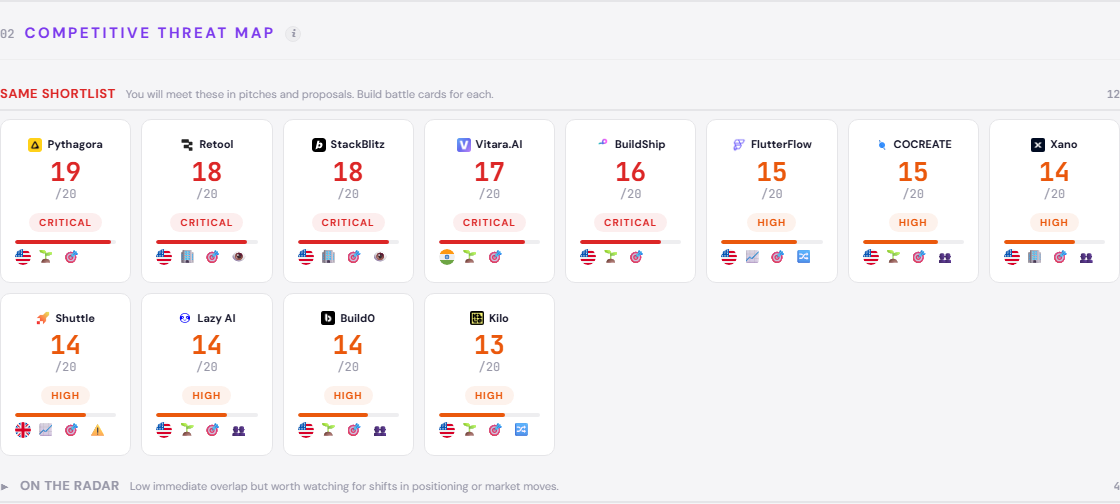Image resolution: width=1120 pixels, height=504 pixels.
Task: Click the Pythagora logo icon
Action: pyautogui.click(x=35, y=145)
